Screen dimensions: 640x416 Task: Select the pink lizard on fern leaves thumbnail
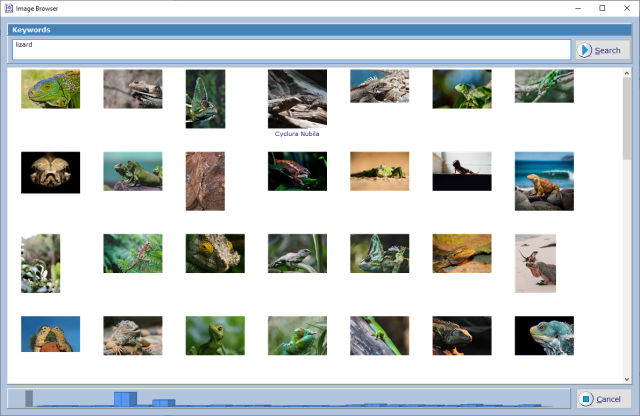(x=133, y=254)
